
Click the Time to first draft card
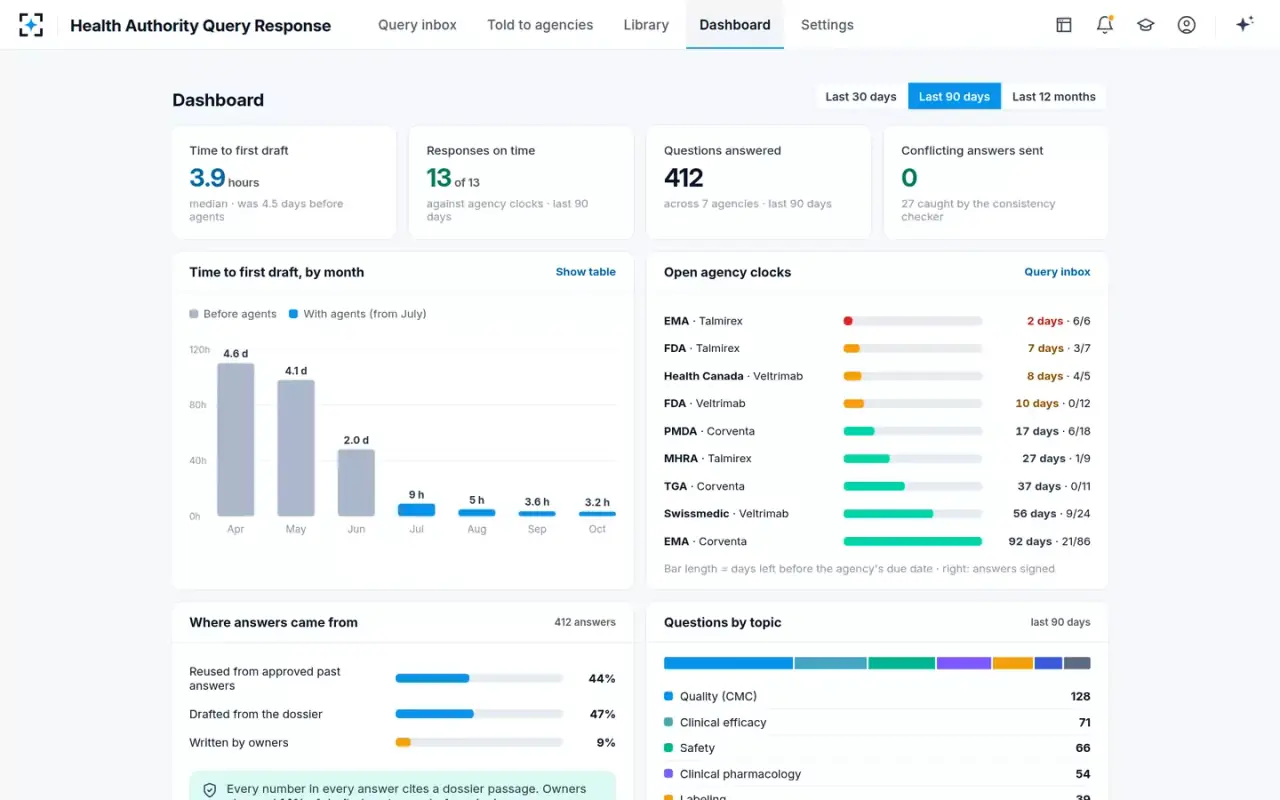click(x=285, y=182)
